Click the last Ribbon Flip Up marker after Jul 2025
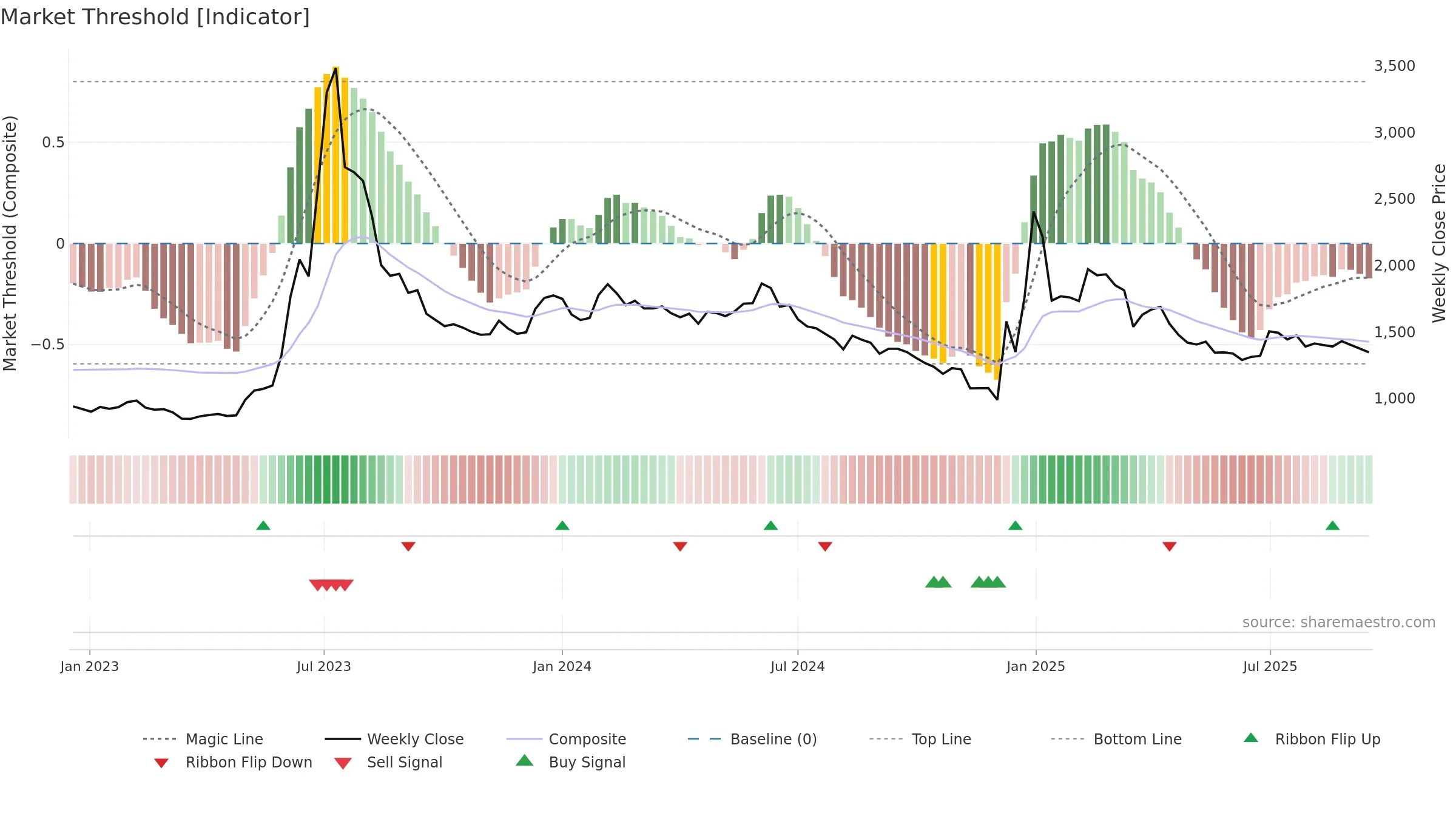Image resolution: width=1456 pixels, height=819 pixels. 1333,525
